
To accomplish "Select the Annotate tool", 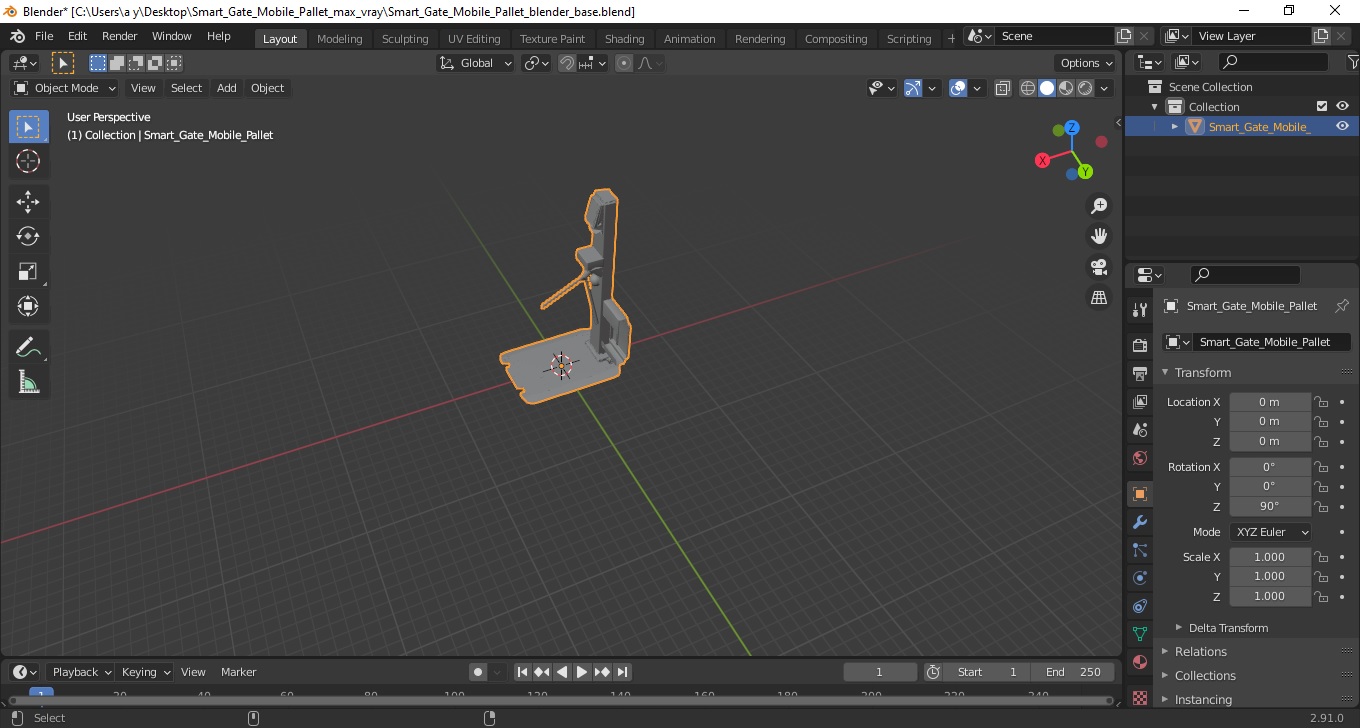I will coord(28,347).
